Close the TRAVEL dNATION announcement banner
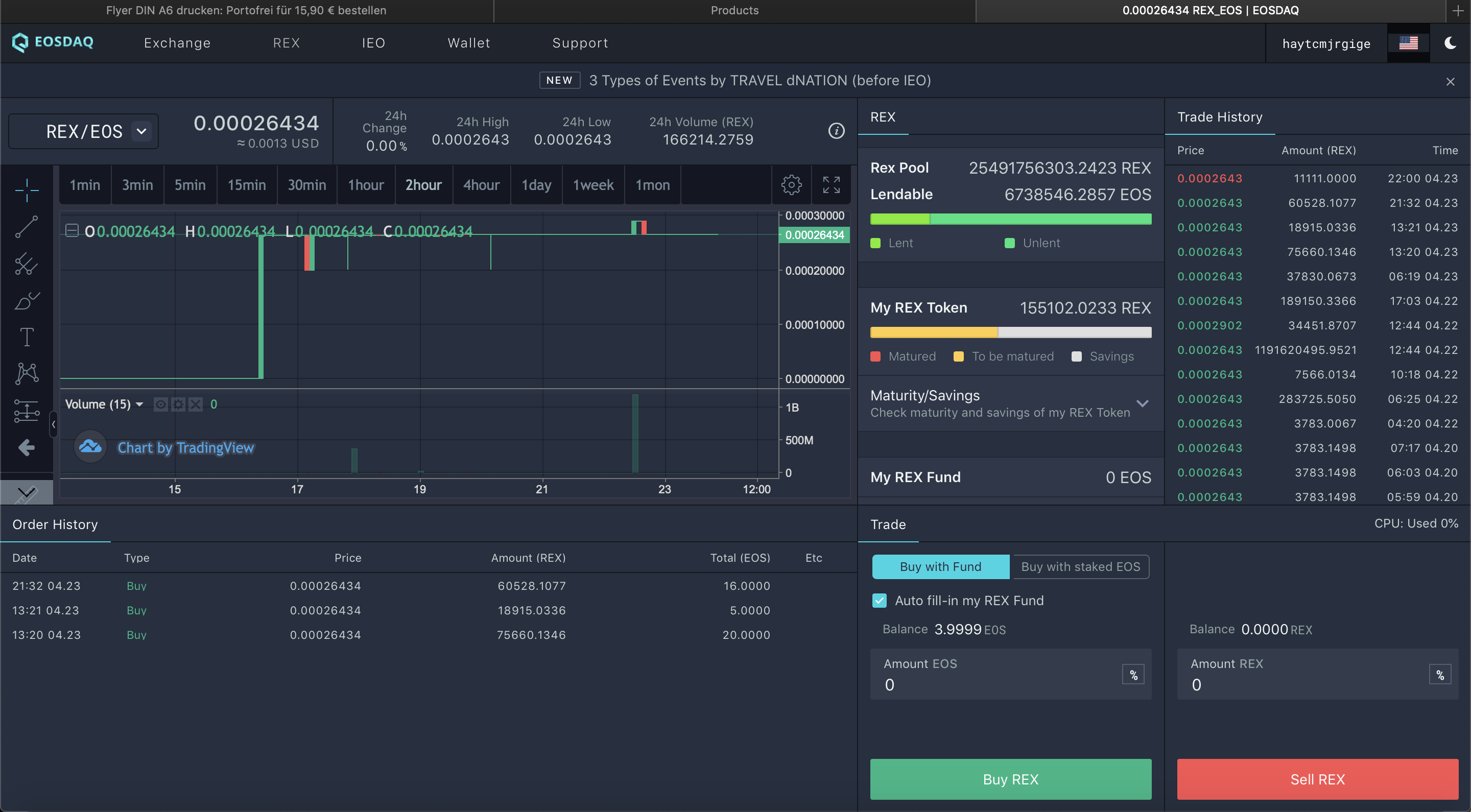 (1451, 81)
